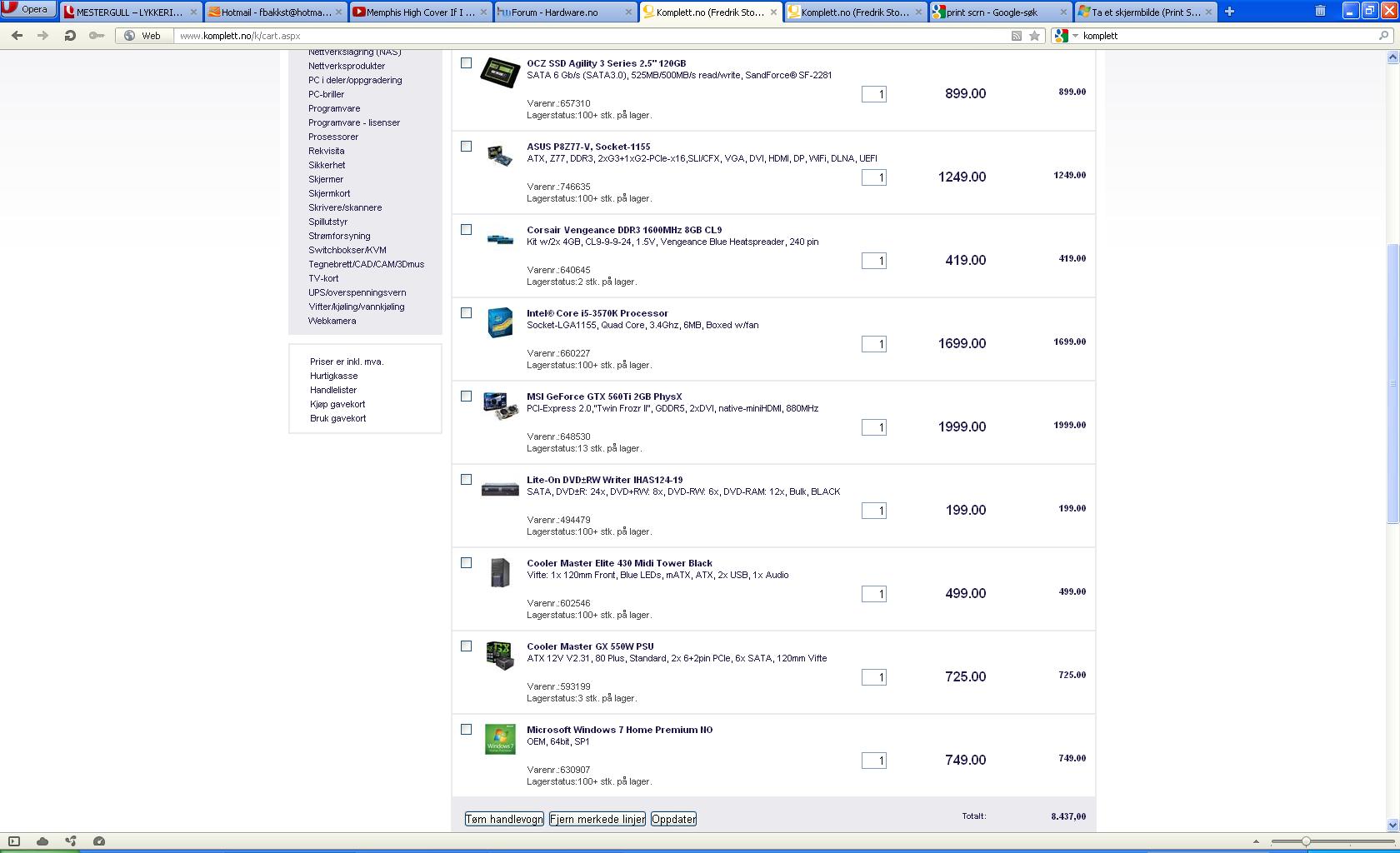Switch to the Hotmail tab
The height and width of the screenshot is (853, 1400).
[275, 12]
